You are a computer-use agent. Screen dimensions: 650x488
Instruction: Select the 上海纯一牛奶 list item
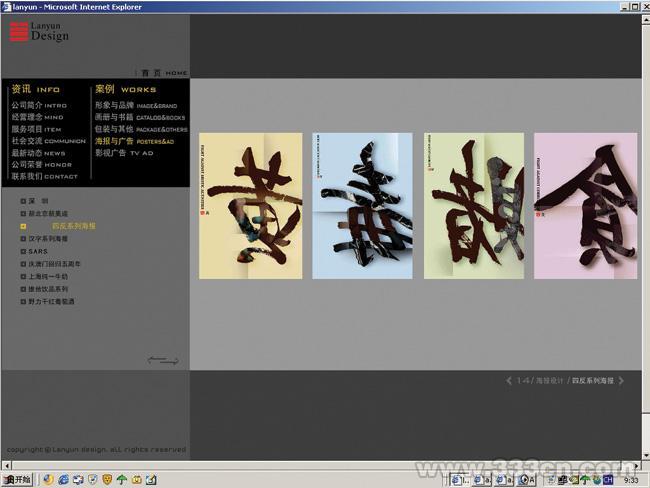click(48, 276)
